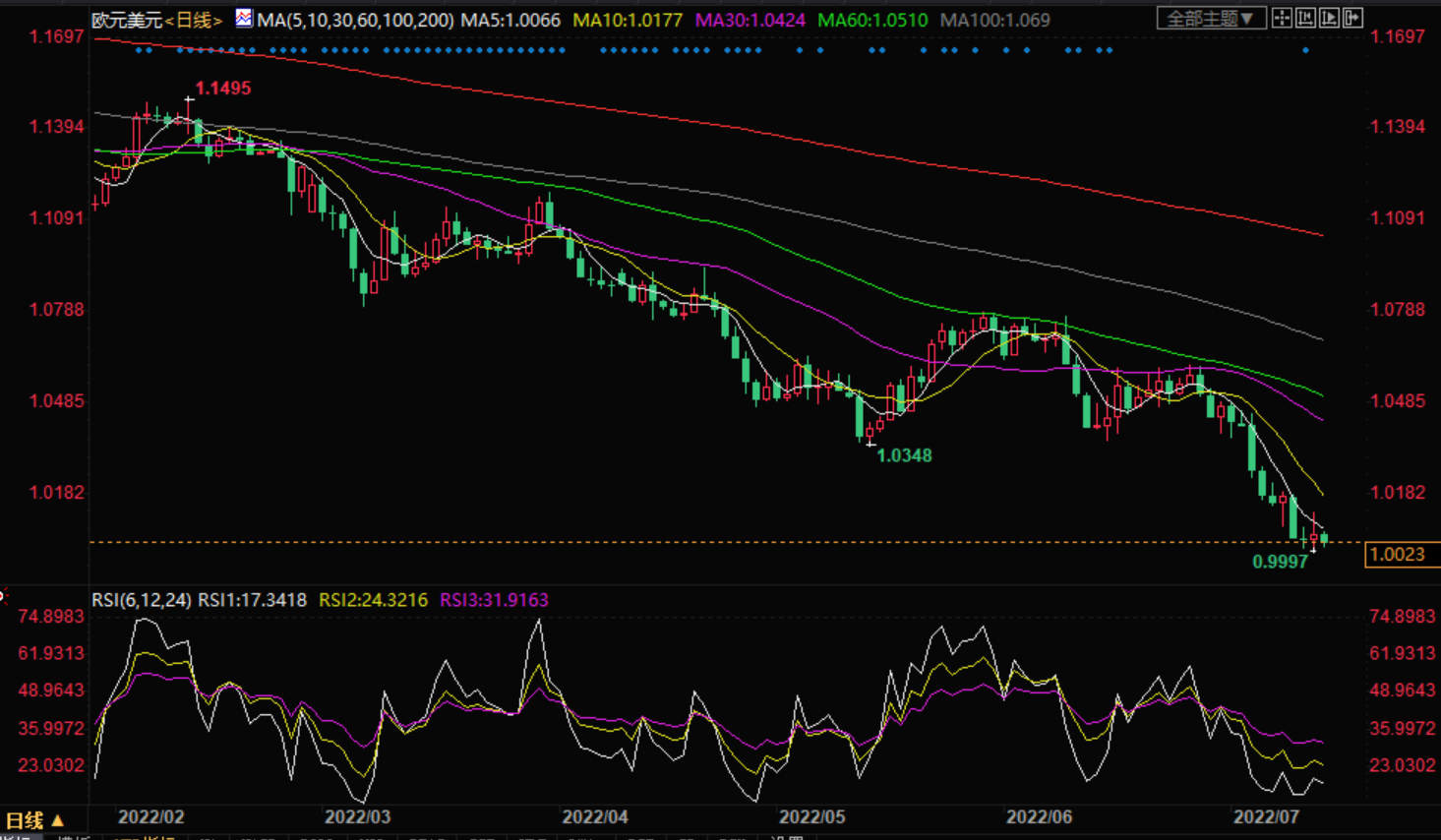This screenshot has height=840, width=1441.
Task: Click the 1.1495 high price marker
Action: click(x=222, y=89)
